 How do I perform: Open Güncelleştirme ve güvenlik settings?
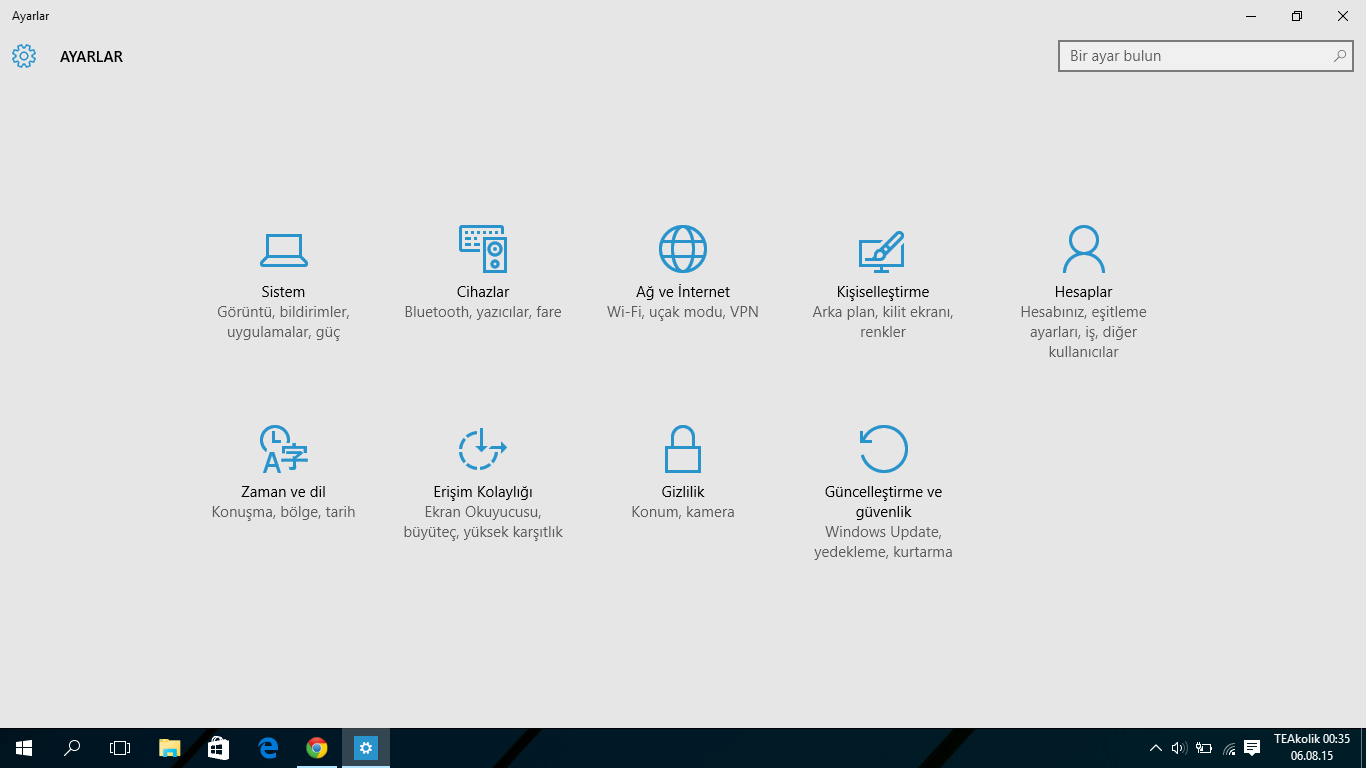pyautogui.click(x=883, y=493)
